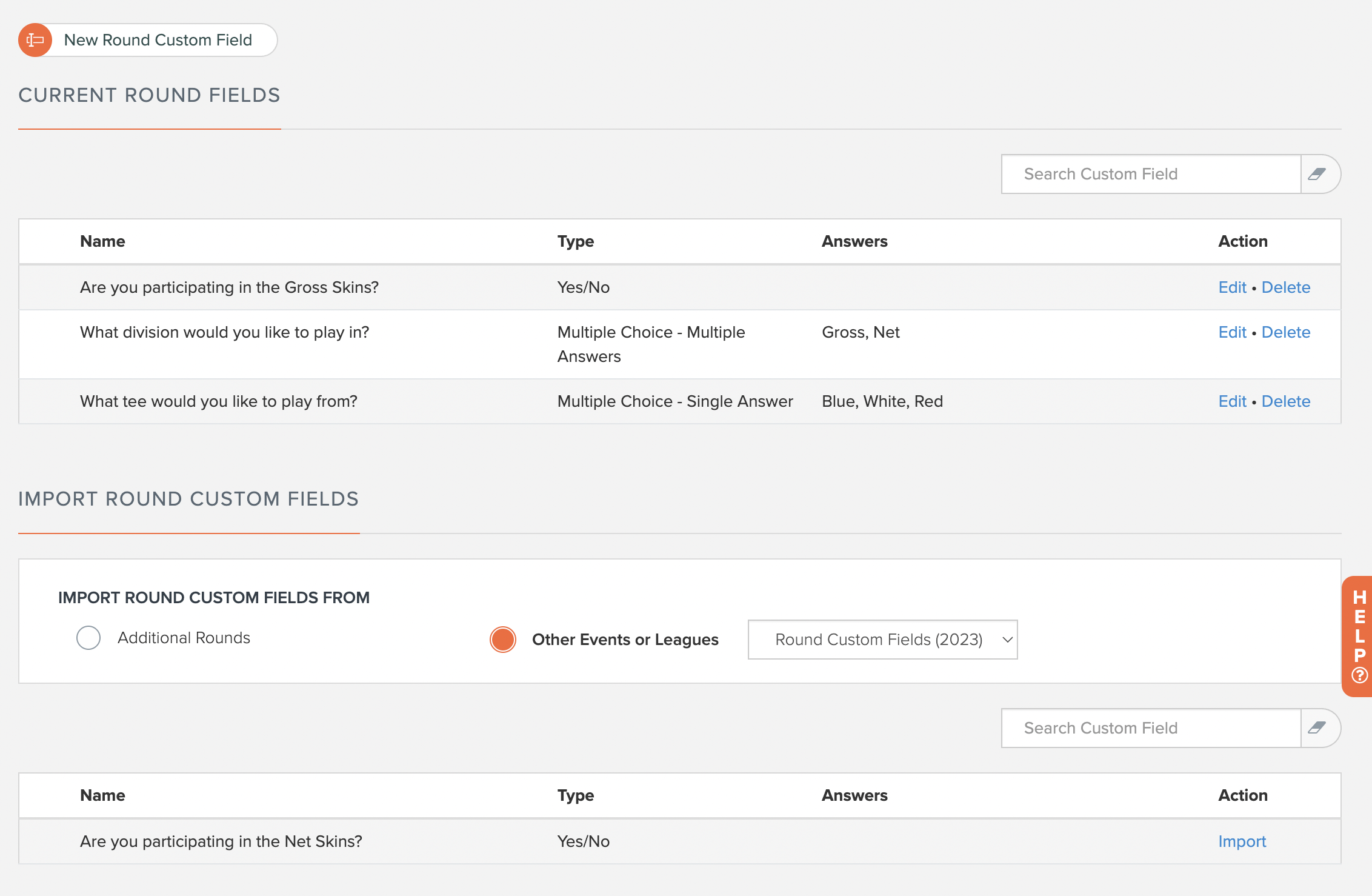The width and height of the screenshot is (1372, 896).
Task: Click the 'Multiple Choice - Single Answer' type cell
Action: click(x=675, y=401)
